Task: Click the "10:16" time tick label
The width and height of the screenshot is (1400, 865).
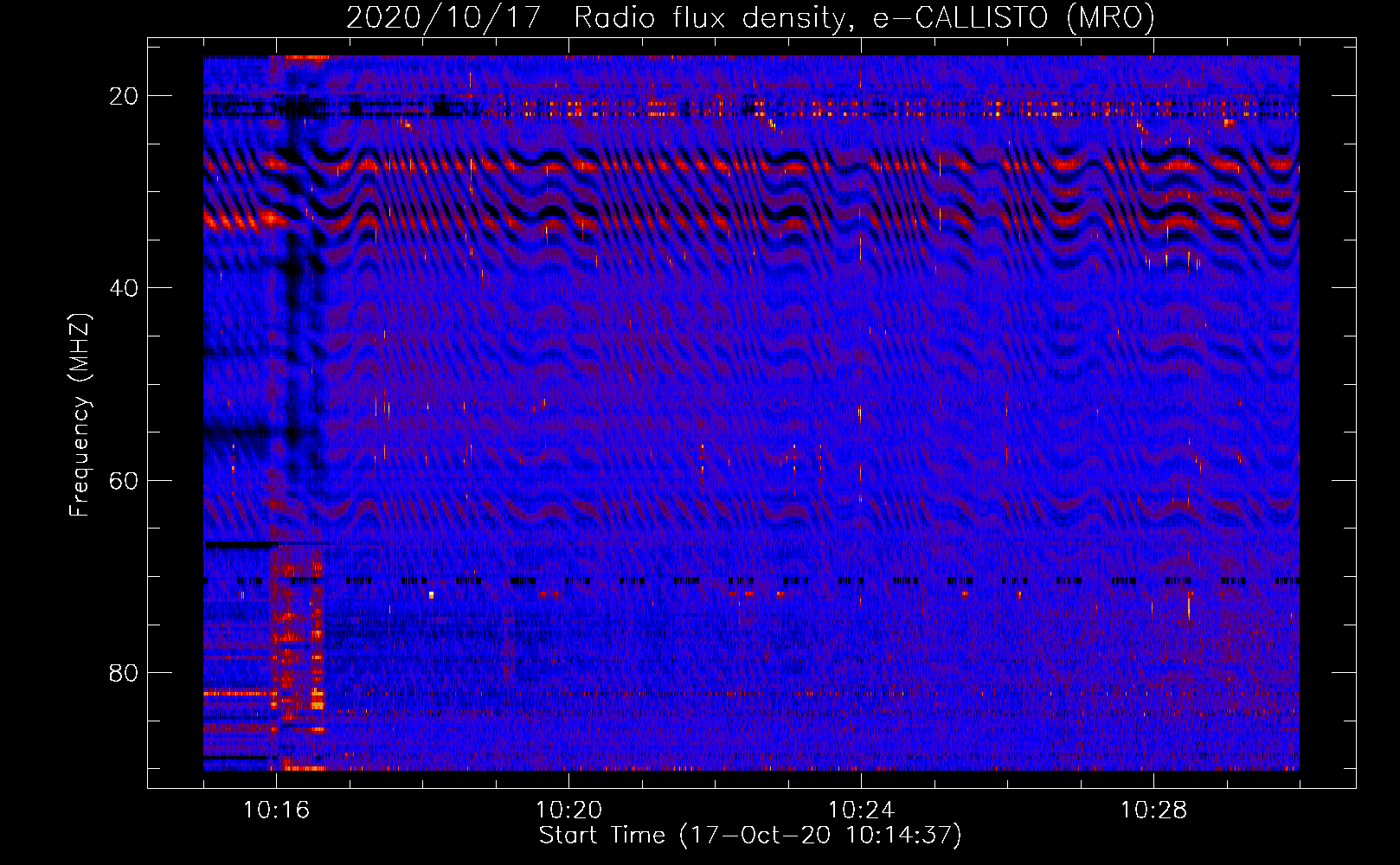Action: (276, 811)
